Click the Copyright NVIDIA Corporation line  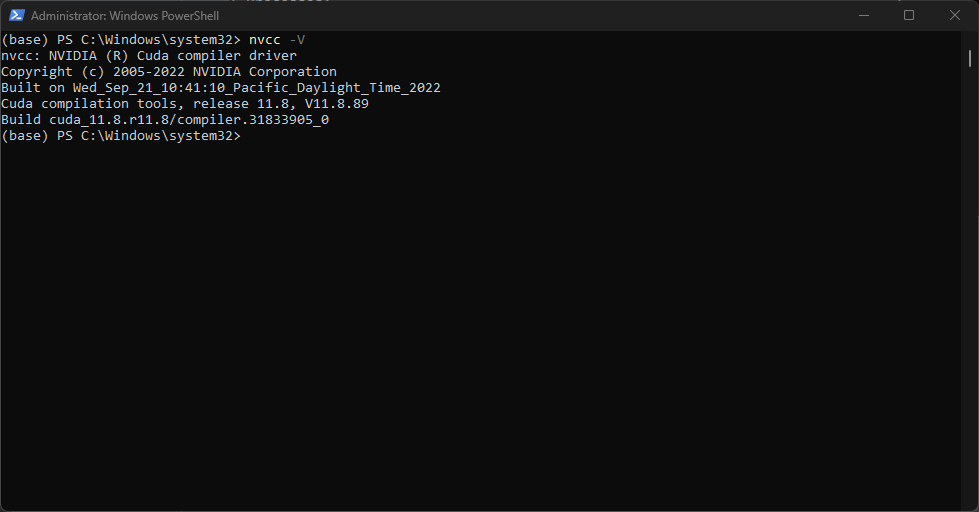pyautogui.click(x=169, y=72)
